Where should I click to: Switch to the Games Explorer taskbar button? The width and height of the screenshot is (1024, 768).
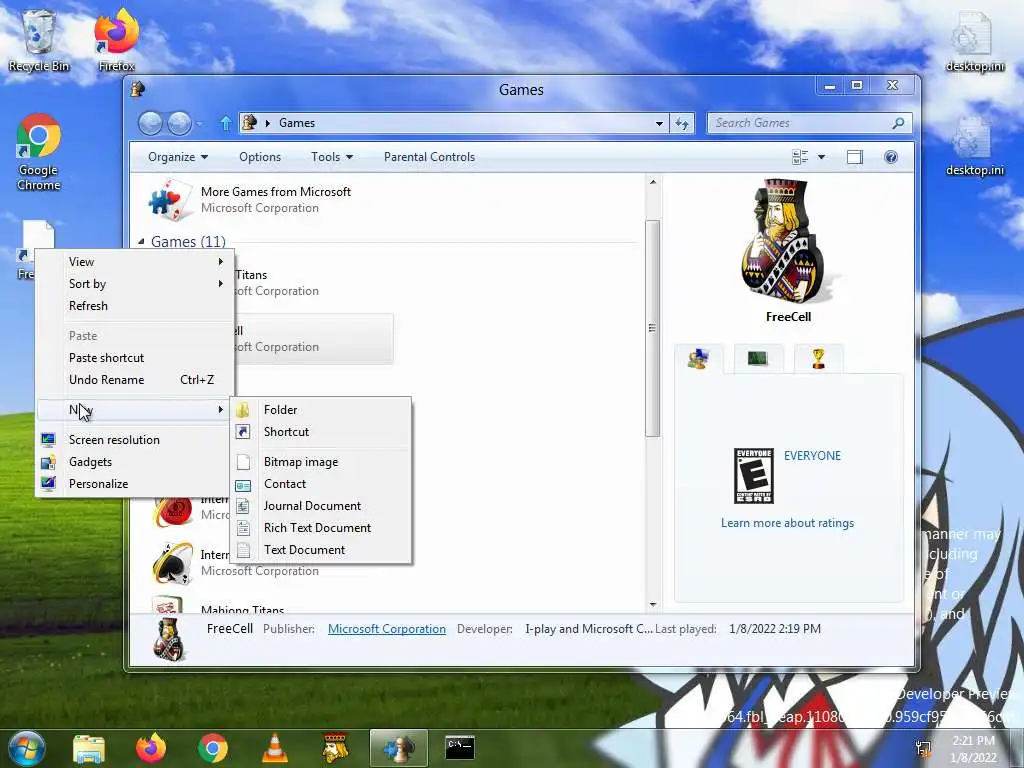pyautogui.click(x=398, y=748)
